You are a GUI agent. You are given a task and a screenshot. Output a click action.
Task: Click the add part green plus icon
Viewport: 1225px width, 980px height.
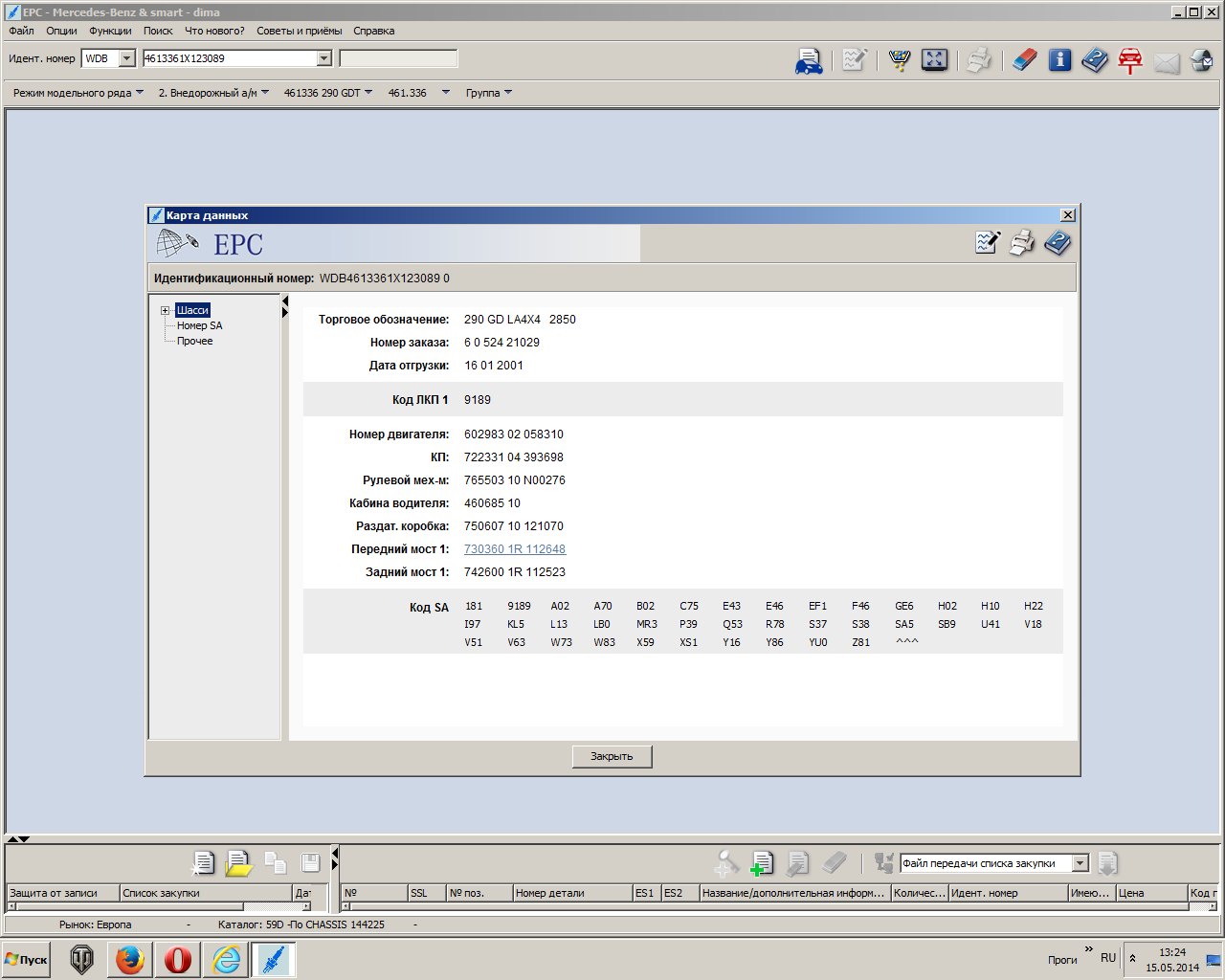point(762,863)
